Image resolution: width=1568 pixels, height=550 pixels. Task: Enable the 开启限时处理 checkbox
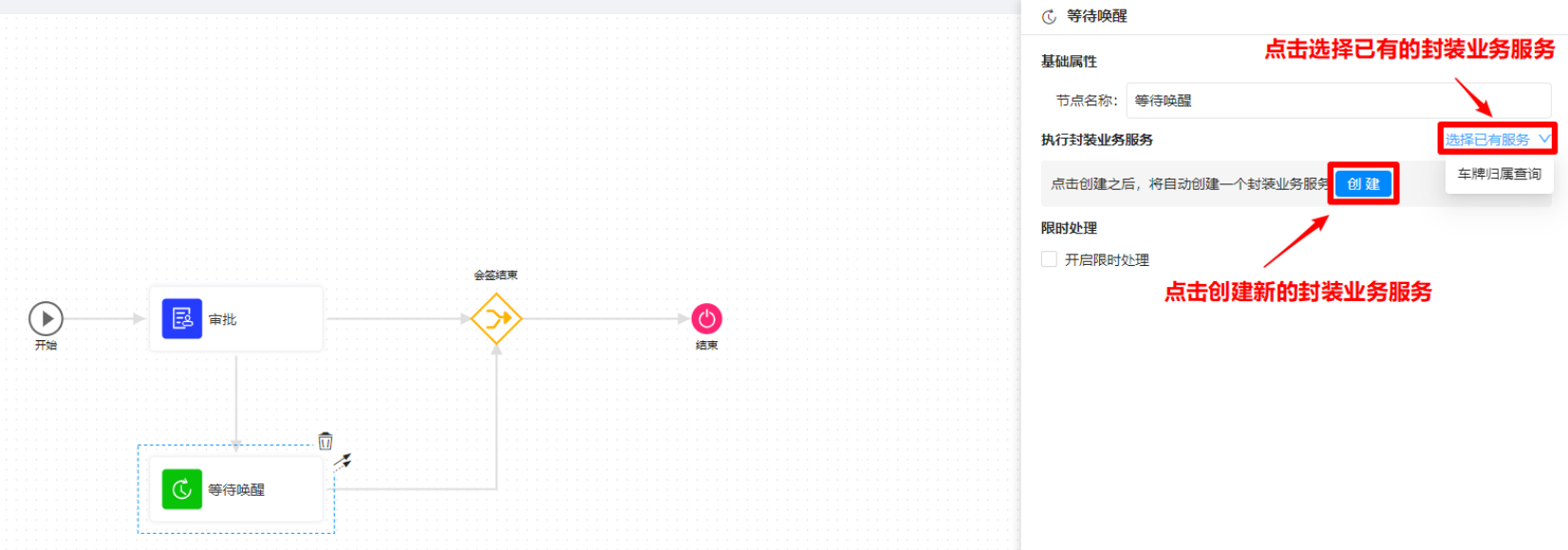[1049, 259]
